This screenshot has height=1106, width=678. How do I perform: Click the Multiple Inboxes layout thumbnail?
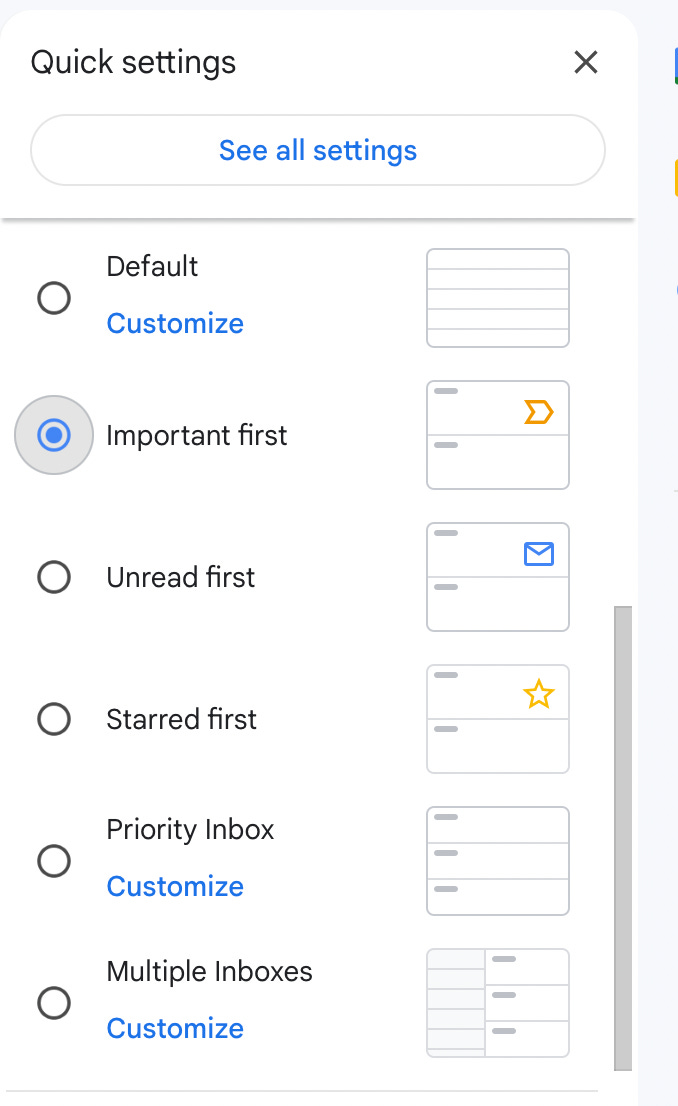click(x=497, y=1003)
